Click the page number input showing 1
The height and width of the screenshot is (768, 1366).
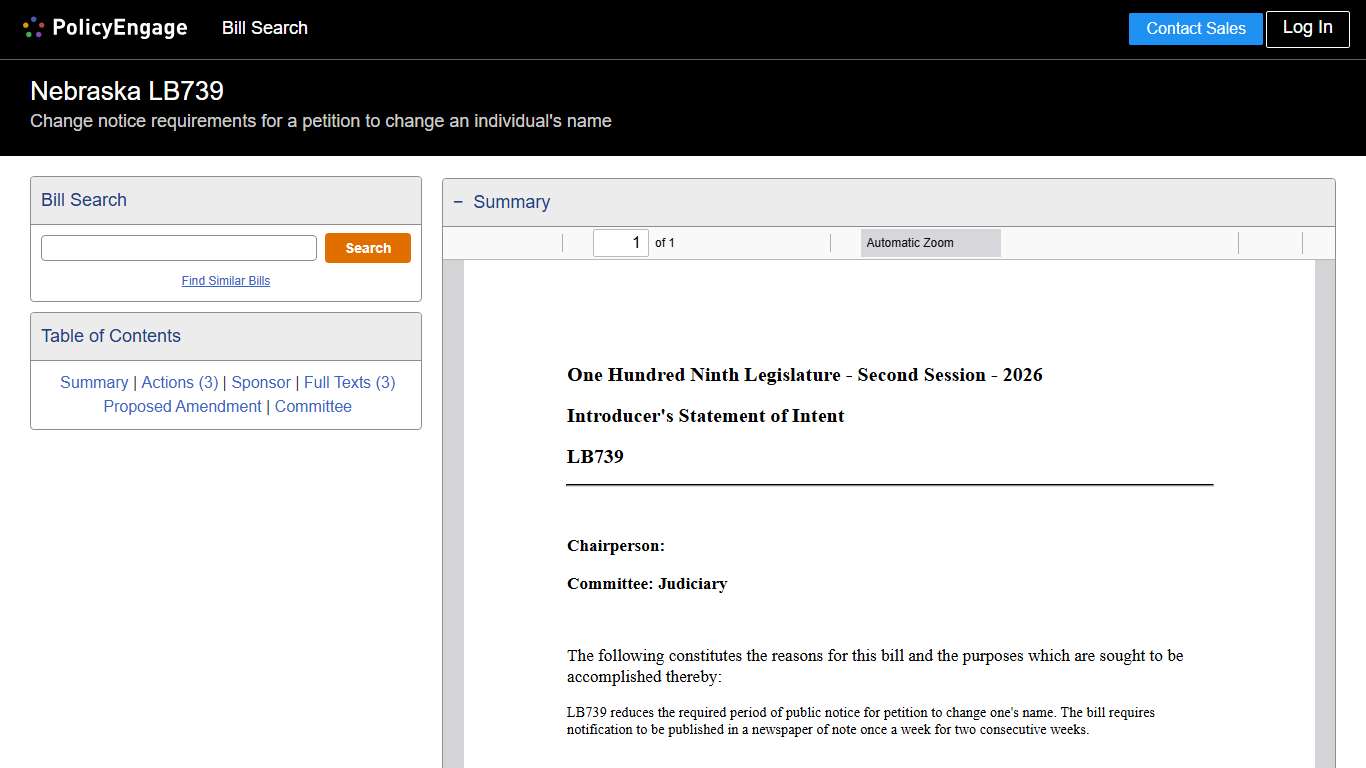620,242
